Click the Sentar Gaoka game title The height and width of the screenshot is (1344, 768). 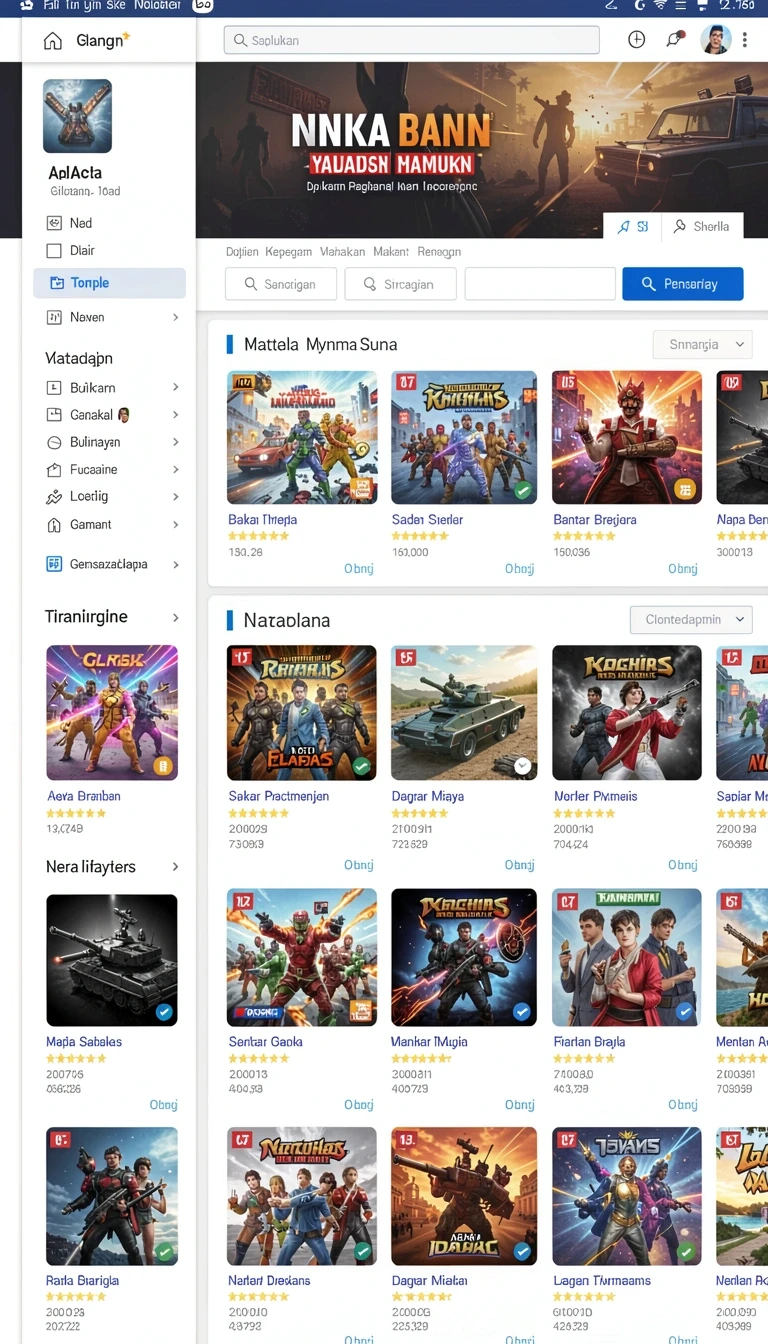coord(266,1042)
